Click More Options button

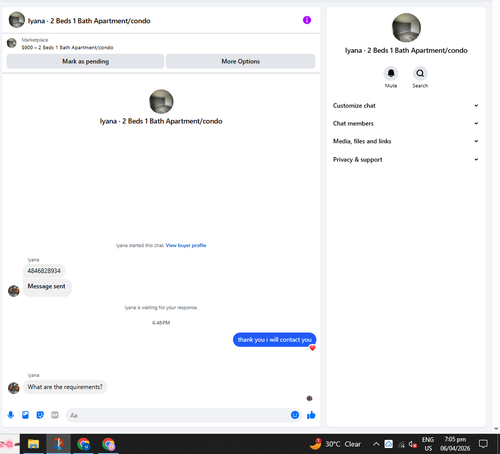click(x=241, y=61)
